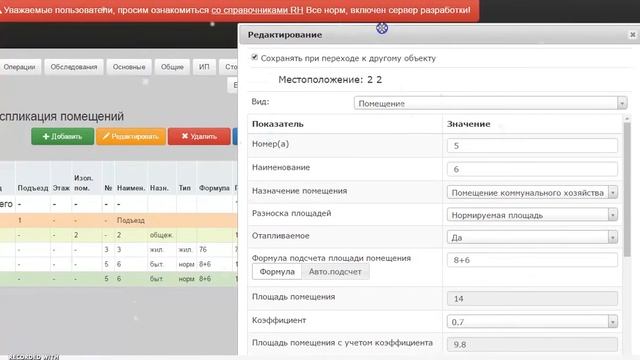Viewport: 640px width, 360px height.
Task: Click the Площадь помещения field showing 14
Action: (532, 298)
